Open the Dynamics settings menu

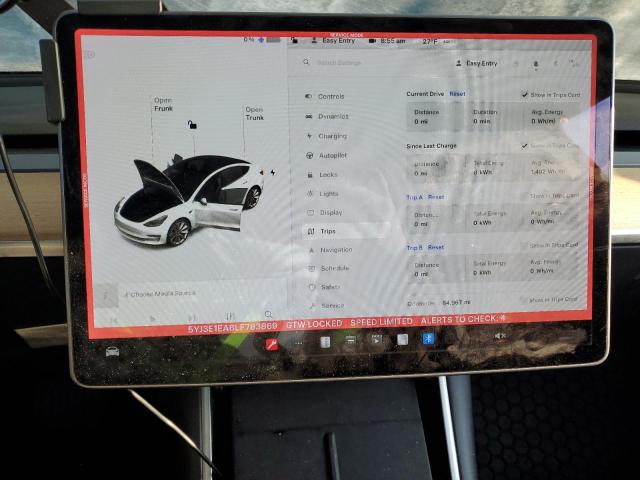327,116
